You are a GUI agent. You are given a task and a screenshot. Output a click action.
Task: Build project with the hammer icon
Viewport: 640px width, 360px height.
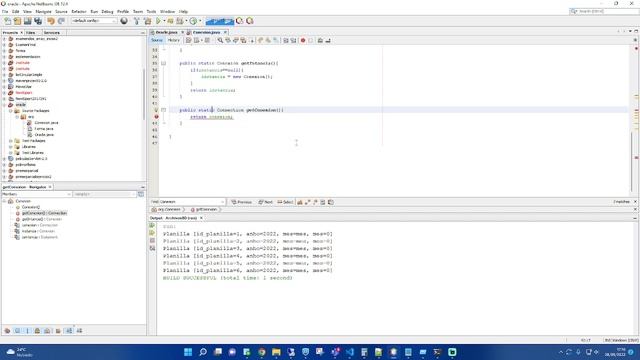click(137, 21)
